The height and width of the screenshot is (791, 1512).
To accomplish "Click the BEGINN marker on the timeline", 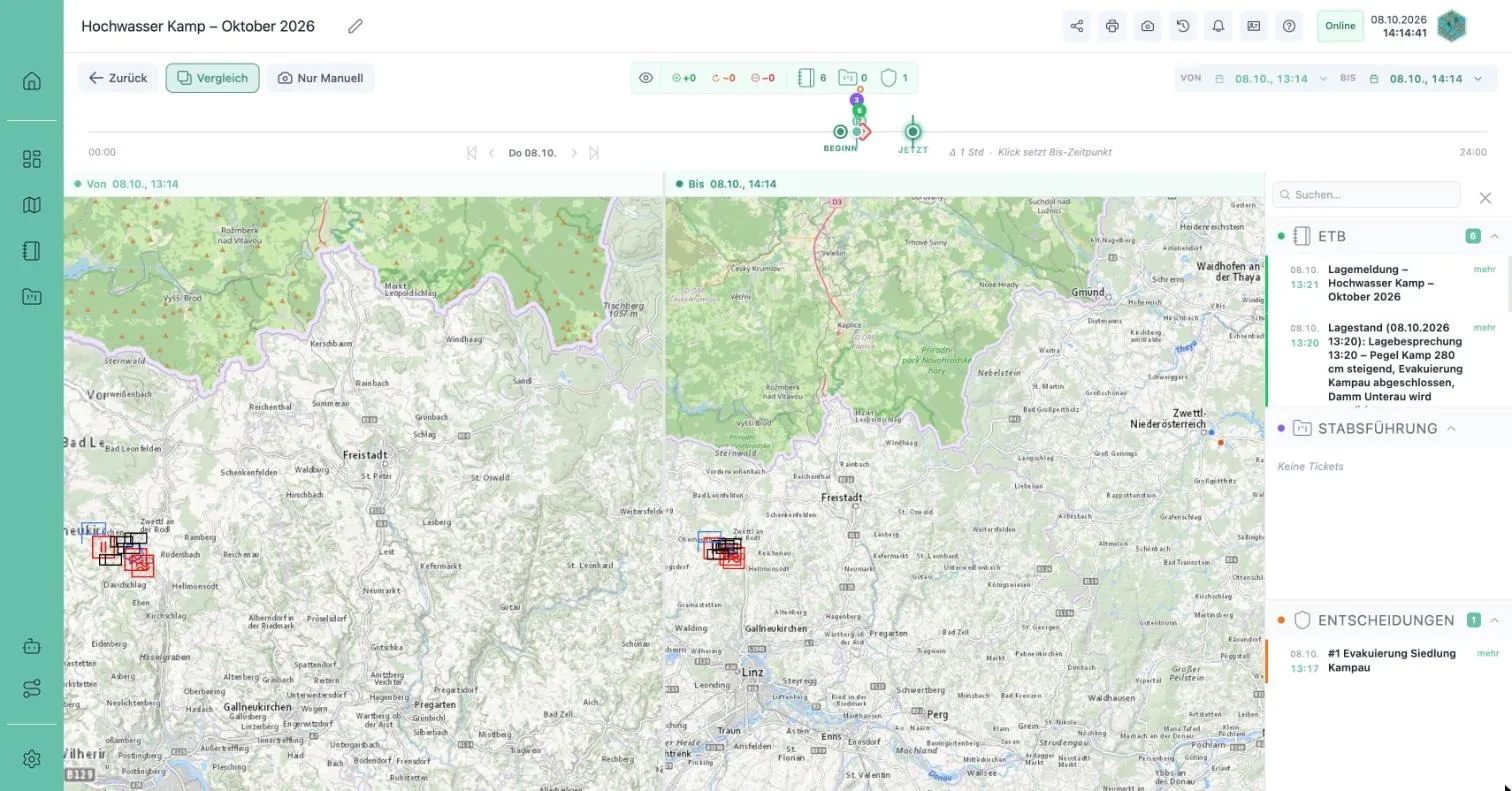I will pos(840,132).
